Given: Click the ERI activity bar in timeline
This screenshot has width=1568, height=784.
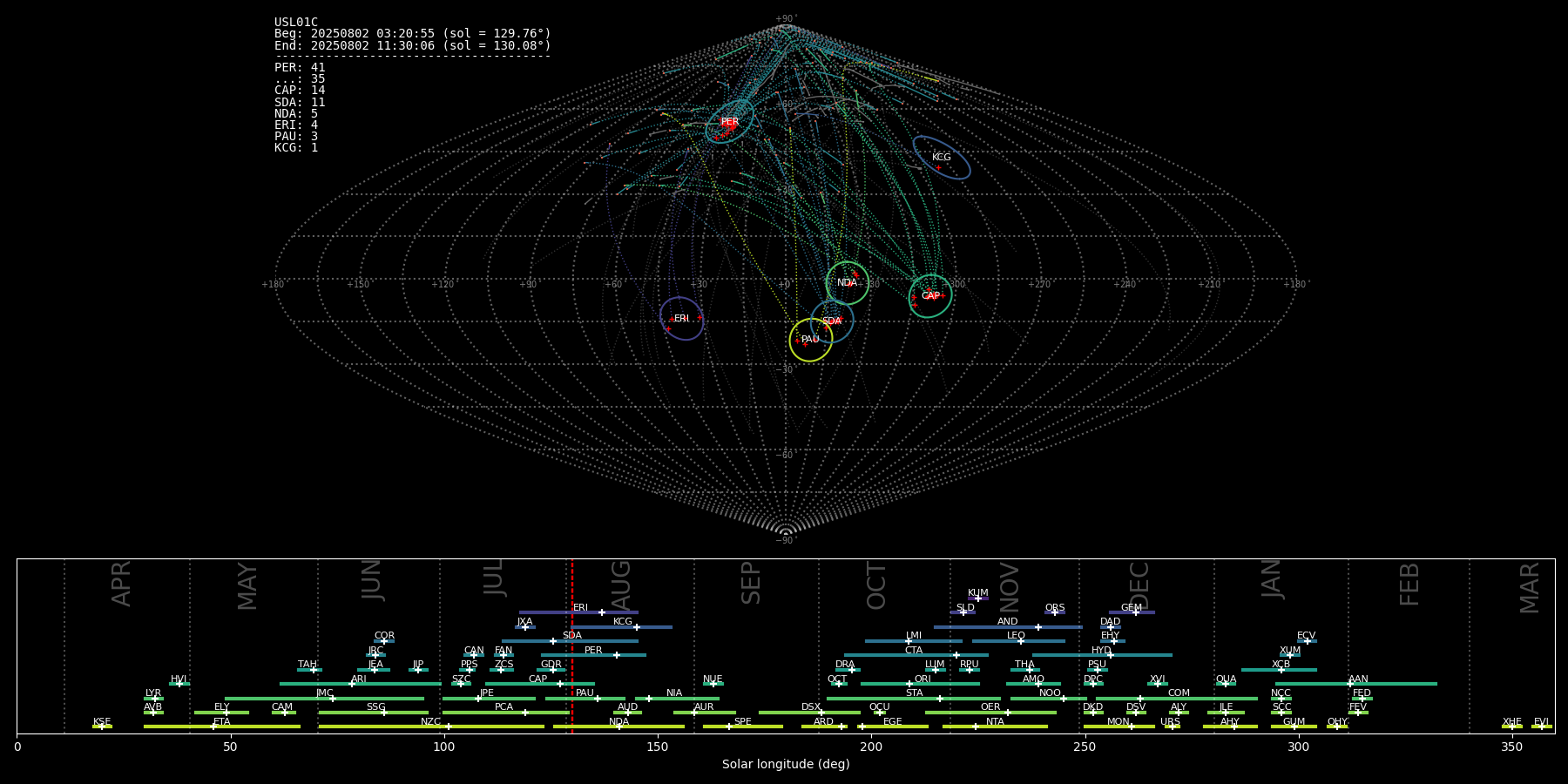Looking at the screenshot, I should click(x=578, y=612).
